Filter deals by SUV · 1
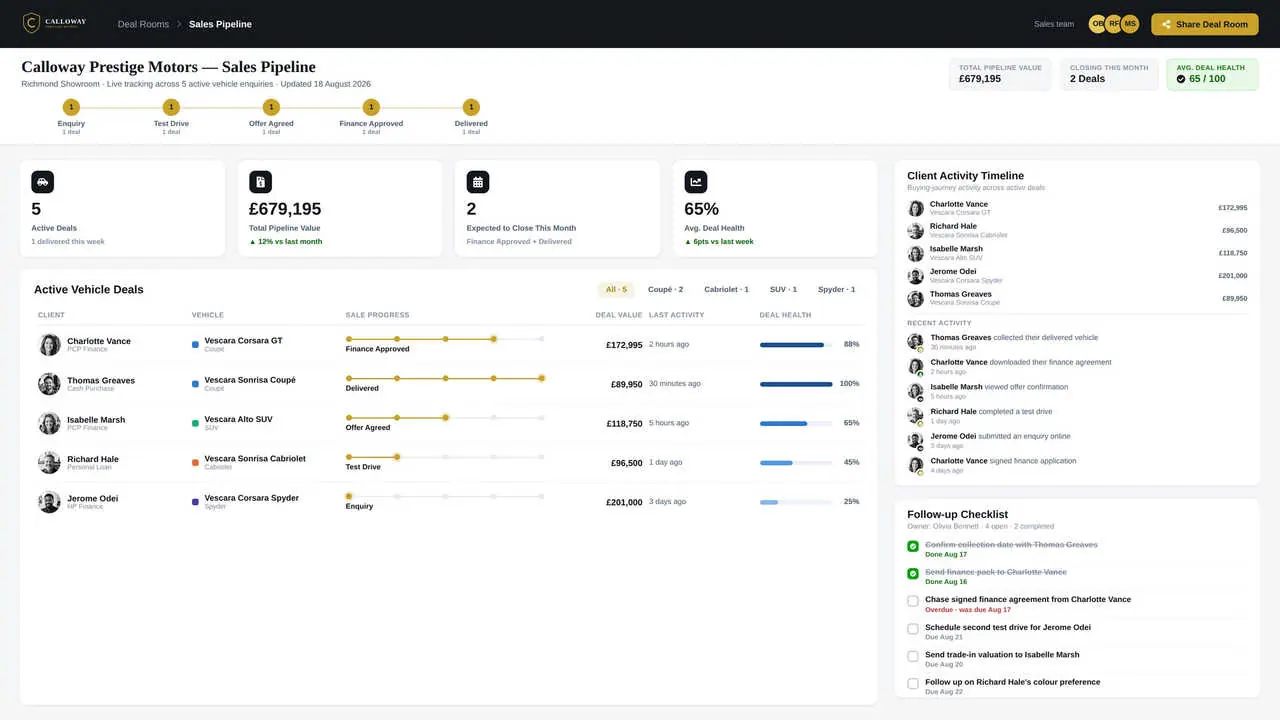Image resolution: width=1280 pixels, height=720 pixels. (x=783, y=290)
